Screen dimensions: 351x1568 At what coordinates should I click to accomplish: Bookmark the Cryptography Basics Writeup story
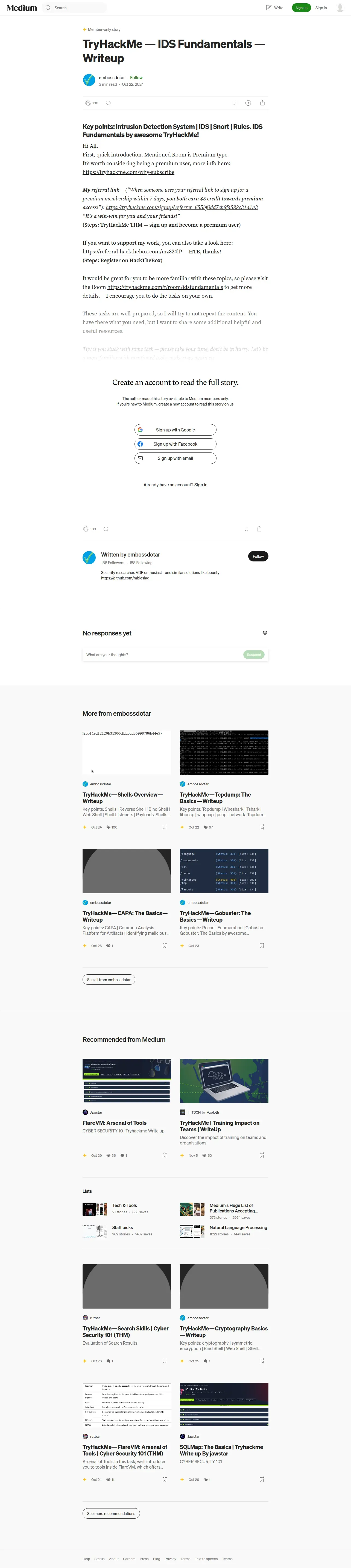coord(262,1361)
